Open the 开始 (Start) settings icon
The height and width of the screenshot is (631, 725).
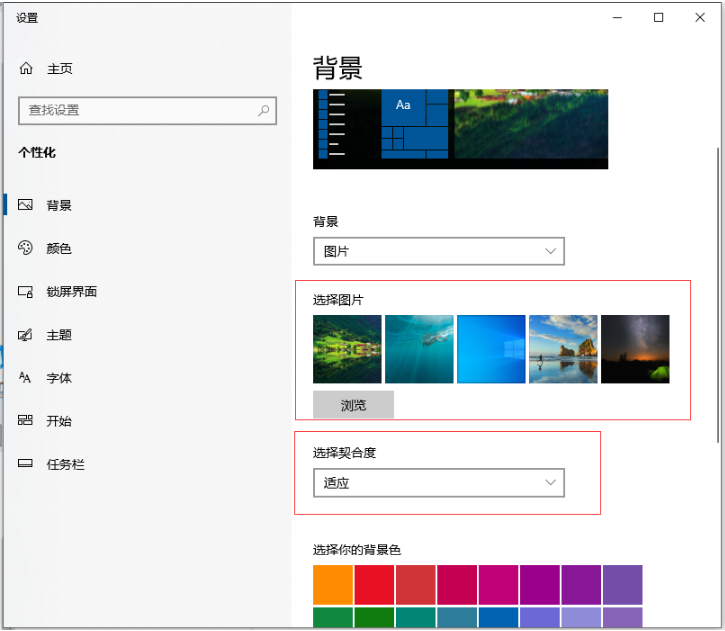tap(26, 421)
